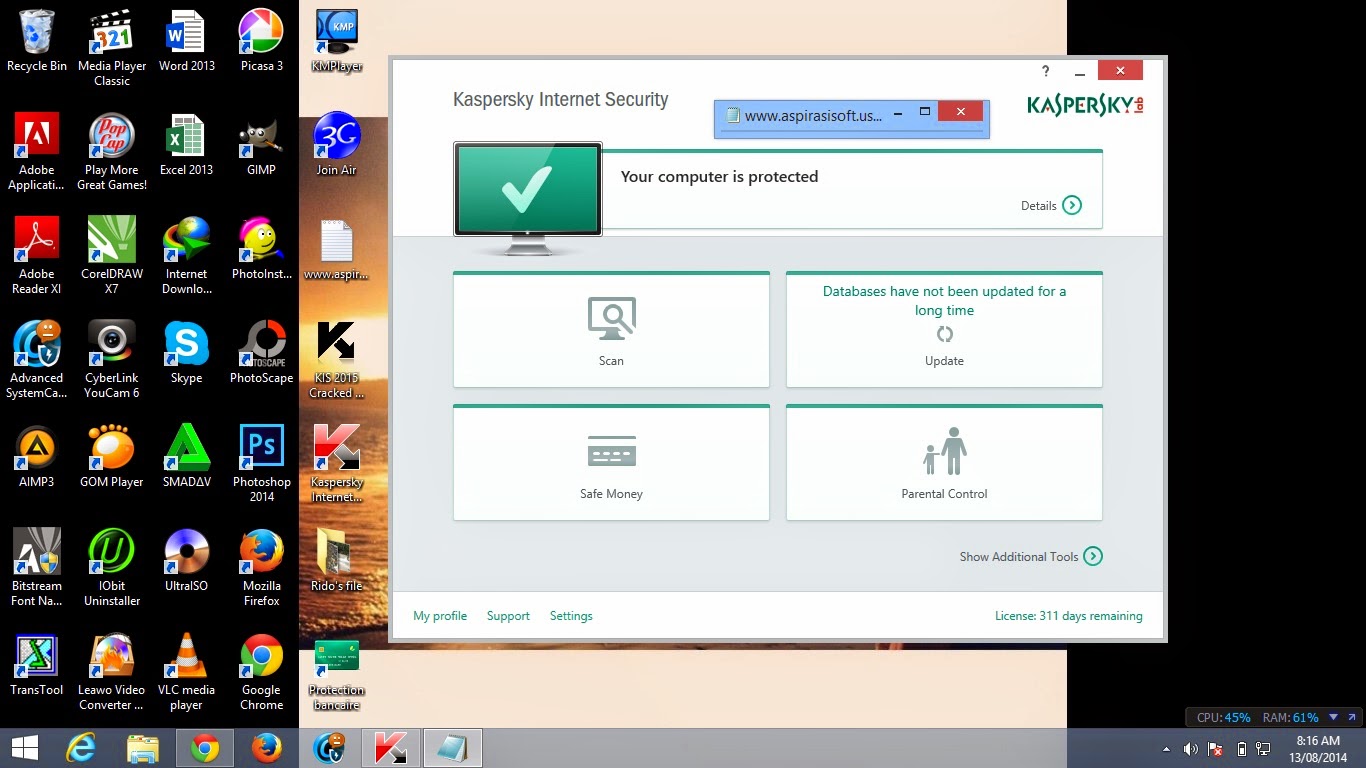Open the Safe Money tile

coord(611,462)
